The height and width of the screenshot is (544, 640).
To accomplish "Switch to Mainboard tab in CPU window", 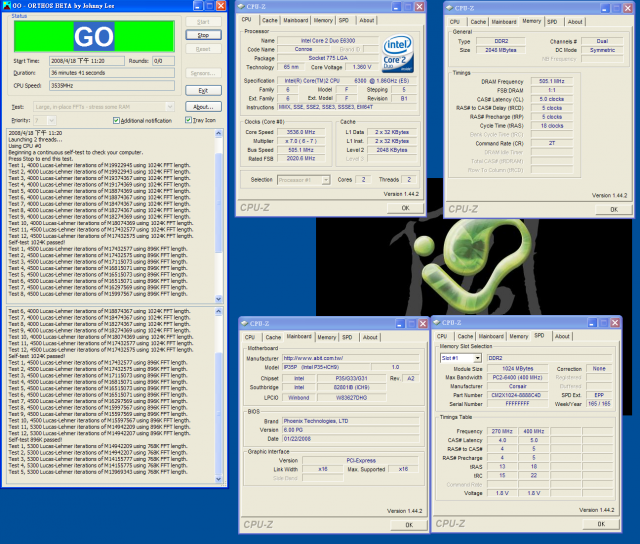I will tap(296, 20).
